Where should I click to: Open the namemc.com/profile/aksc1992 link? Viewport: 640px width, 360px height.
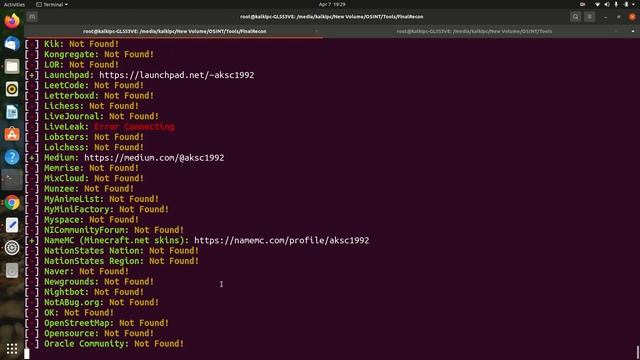coord(282,240)
